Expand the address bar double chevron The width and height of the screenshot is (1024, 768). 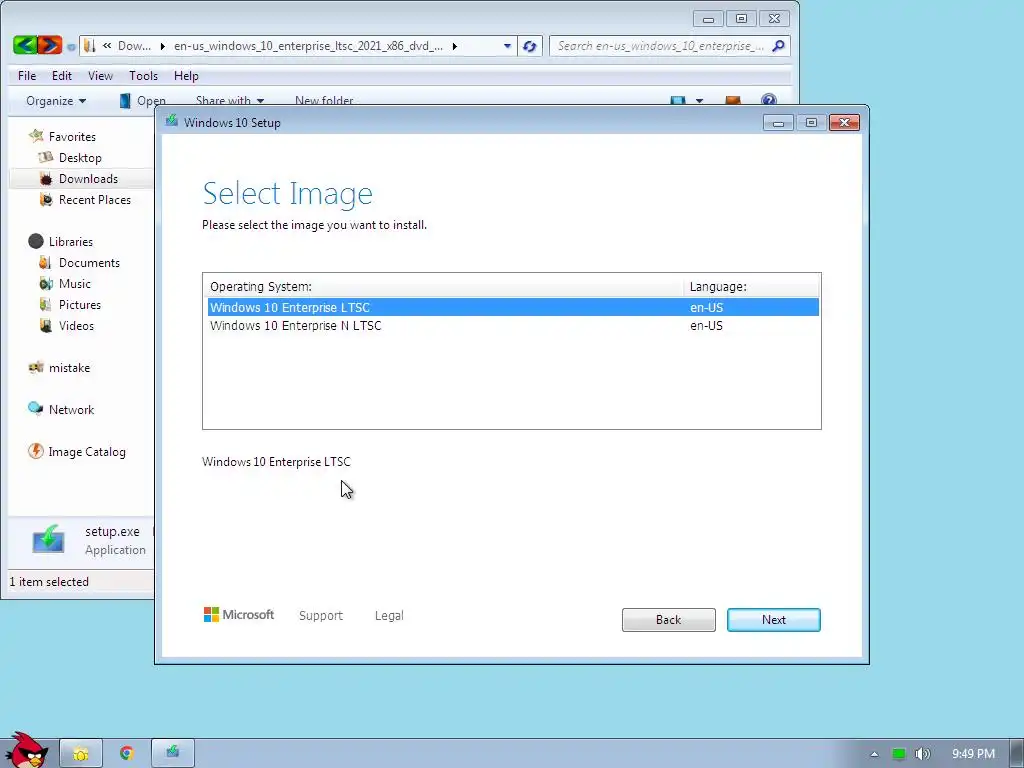pos(107,46)
